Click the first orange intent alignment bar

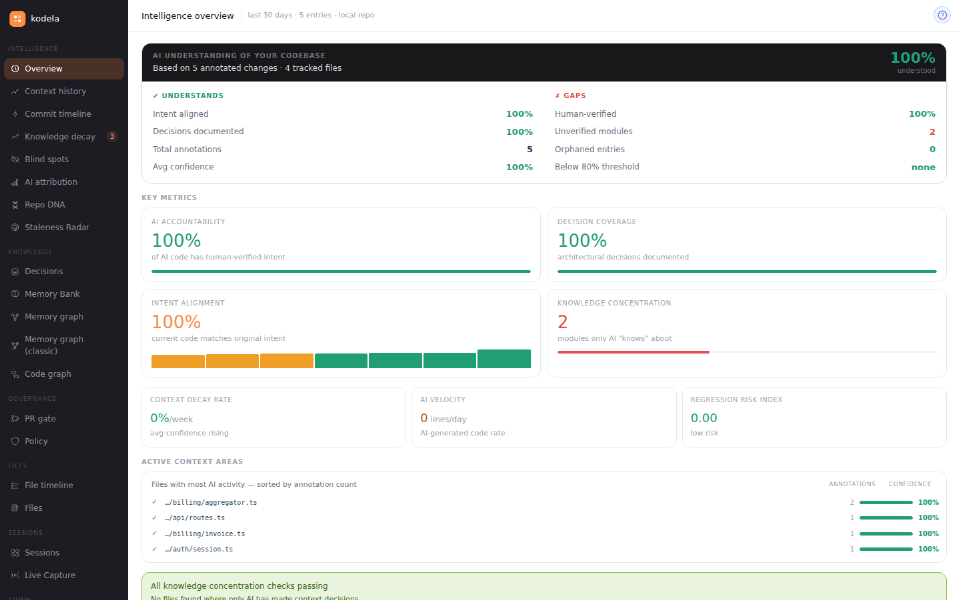[178, 361]
